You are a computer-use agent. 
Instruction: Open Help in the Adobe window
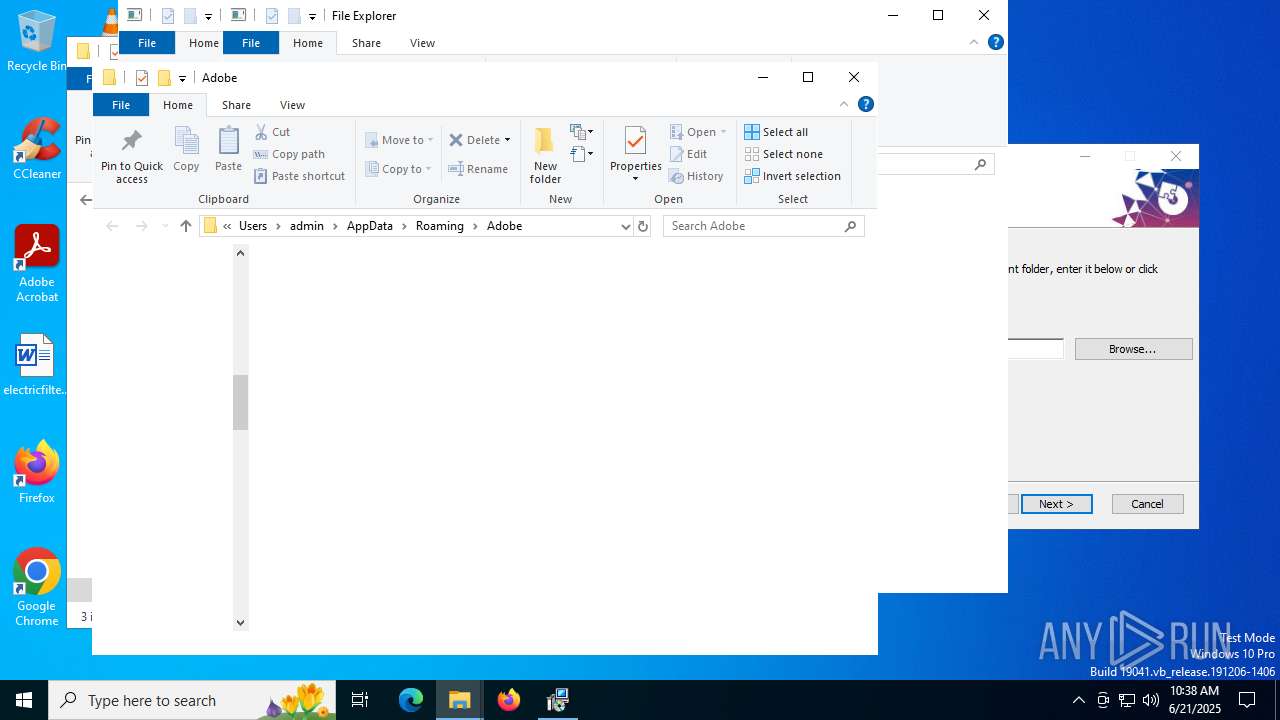(866, 104)
